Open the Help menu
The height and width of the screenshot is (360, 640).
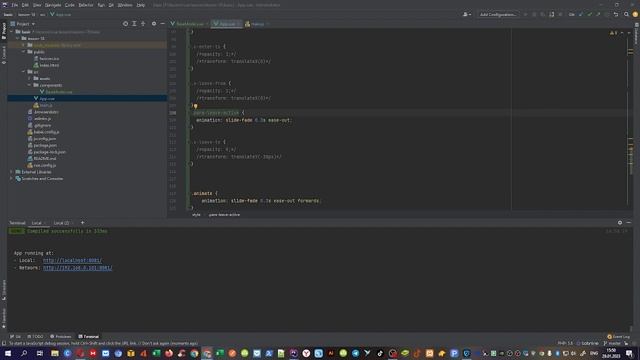141,5
